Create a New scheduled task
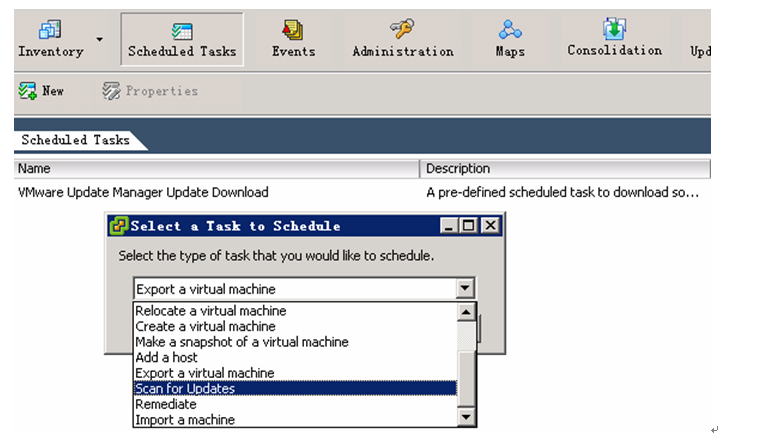This screenshot has width=771, height=446. point(41,91)
